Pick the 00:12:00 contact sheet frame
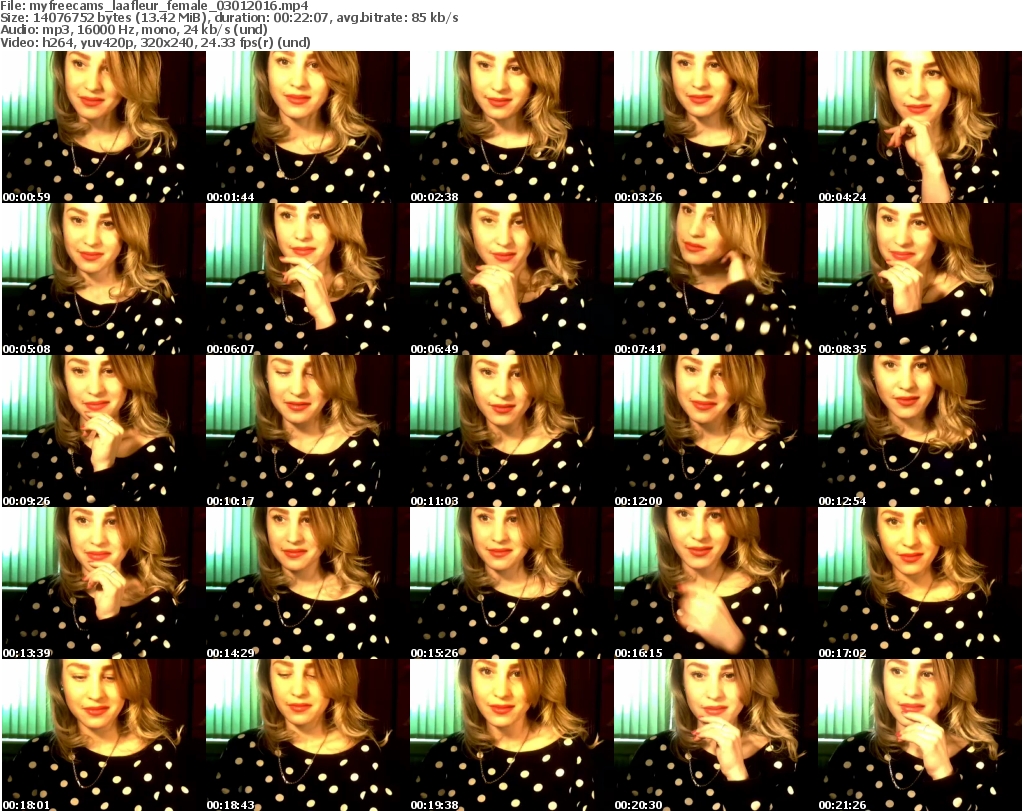Viewport: 1024px width, 811px height. point(716,431)
